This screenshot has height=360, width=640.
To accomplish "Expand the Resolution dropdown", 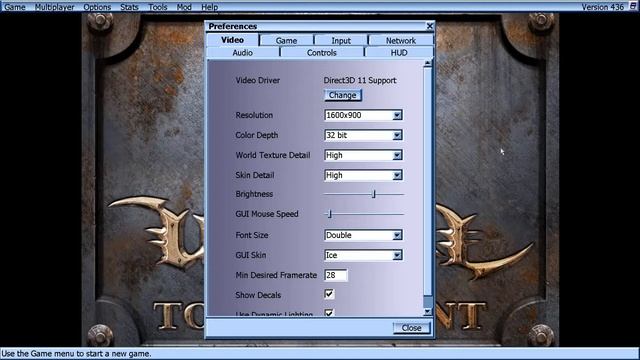I will (397, 115).
